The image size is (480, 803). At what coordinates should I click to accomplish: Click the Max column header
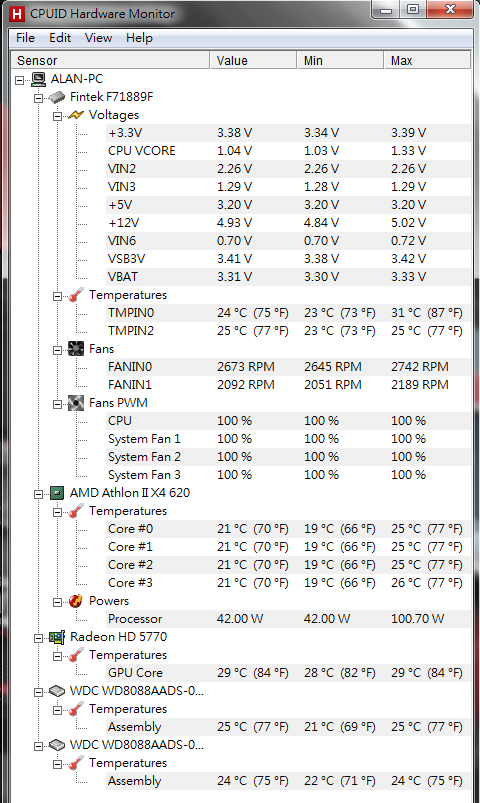(x=427, y=60)
